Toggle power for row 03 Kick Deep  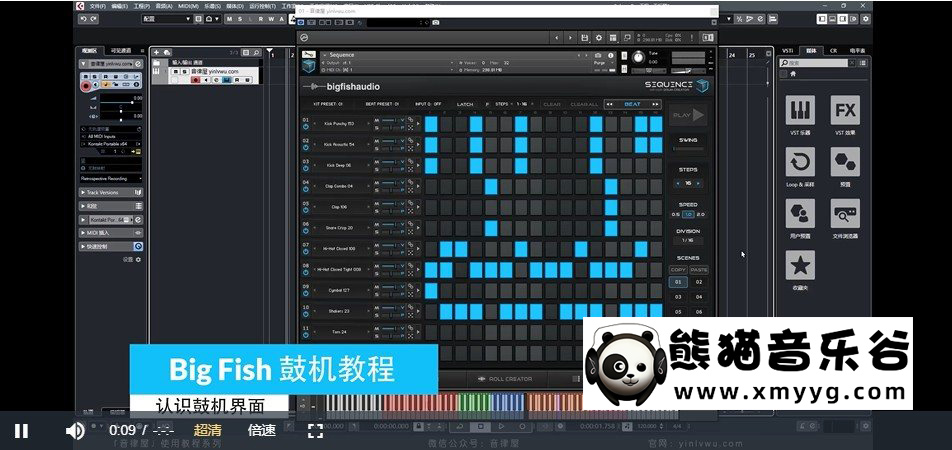(305, 168)
